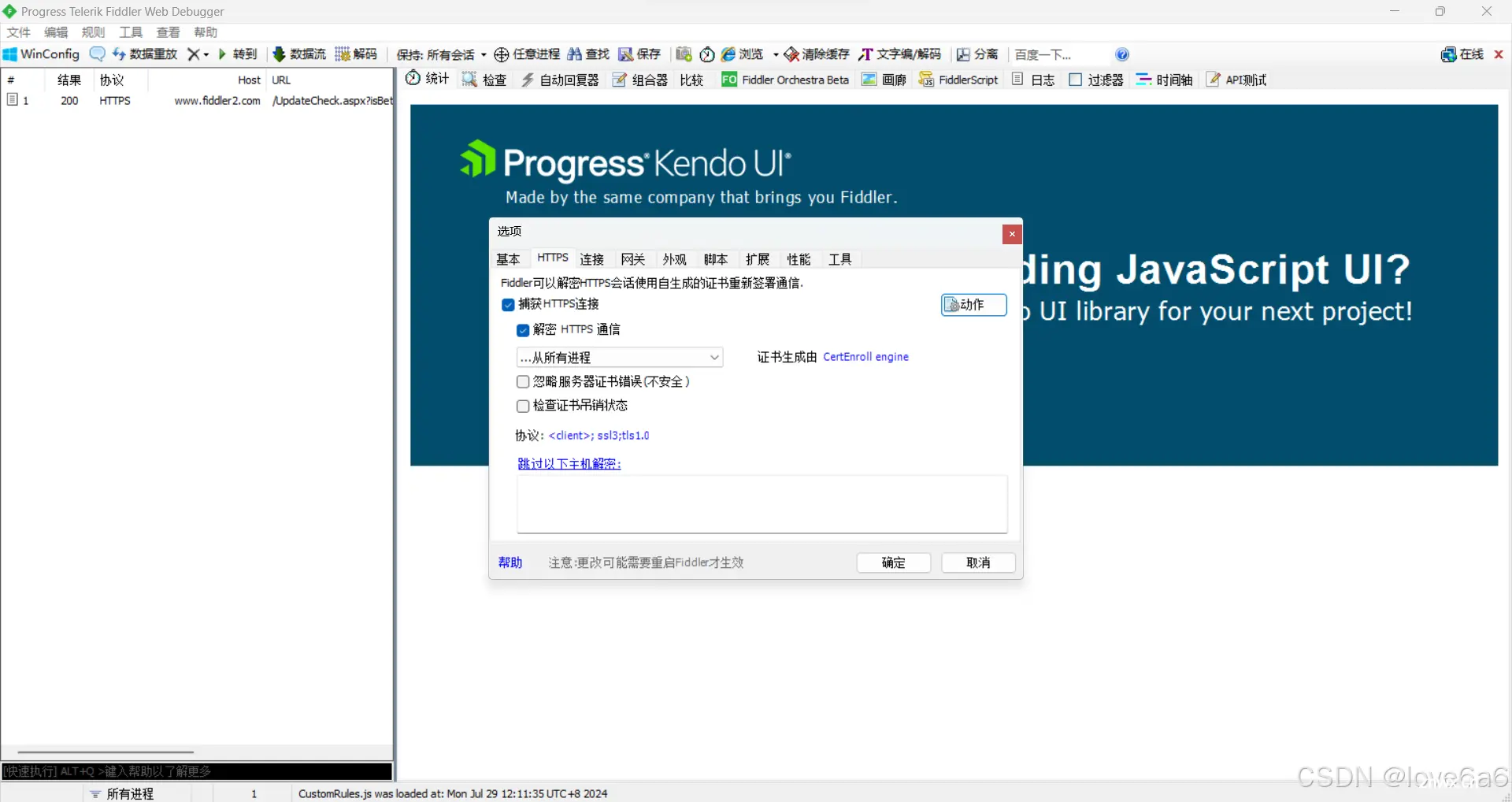Click the 确定 OK button
Viewport: 1512px width, 802px height.
coord(894,563)
